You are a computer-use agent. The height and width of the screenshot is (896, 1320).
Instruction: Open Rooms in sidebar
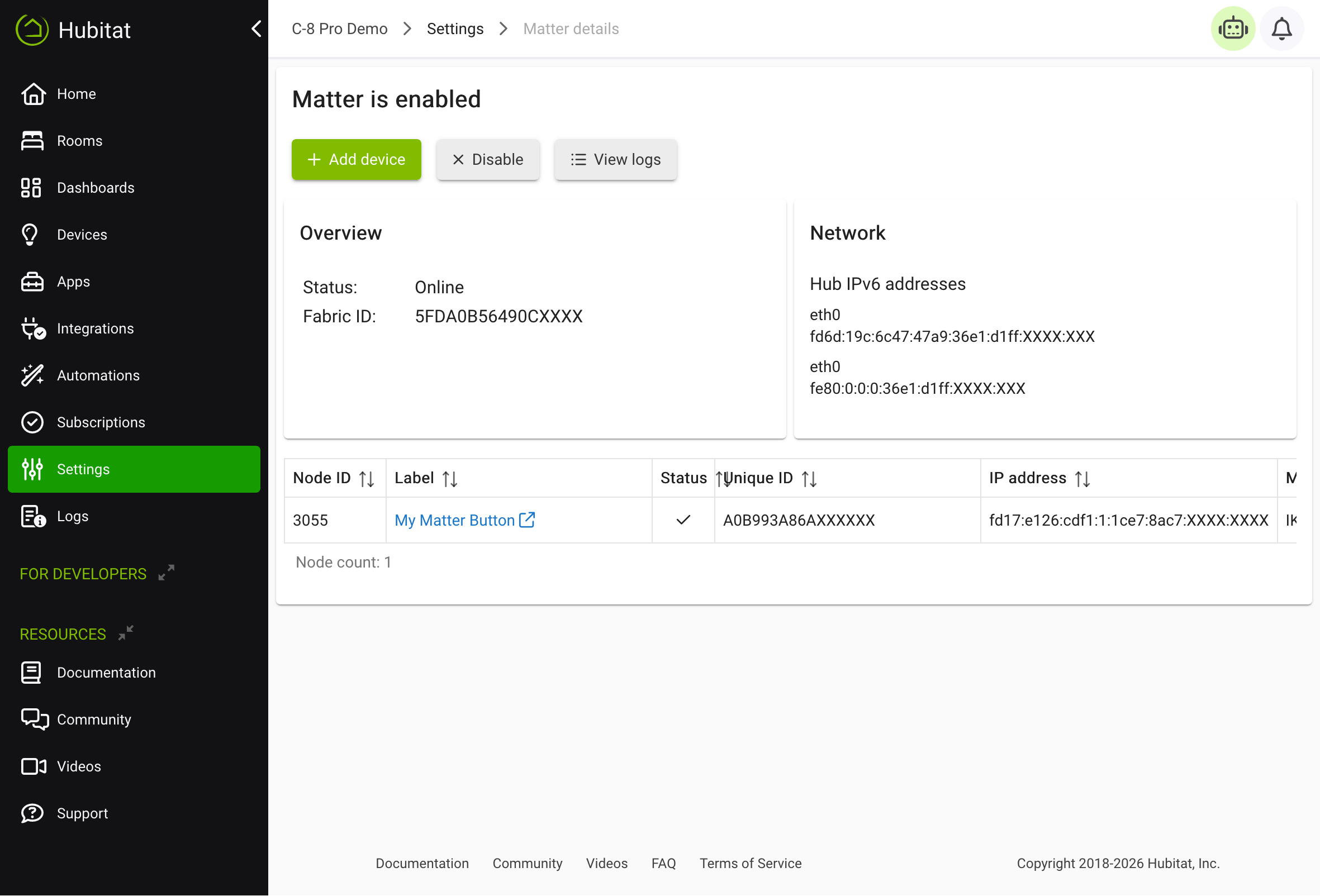pyautogui.click(x=134, y=141)
